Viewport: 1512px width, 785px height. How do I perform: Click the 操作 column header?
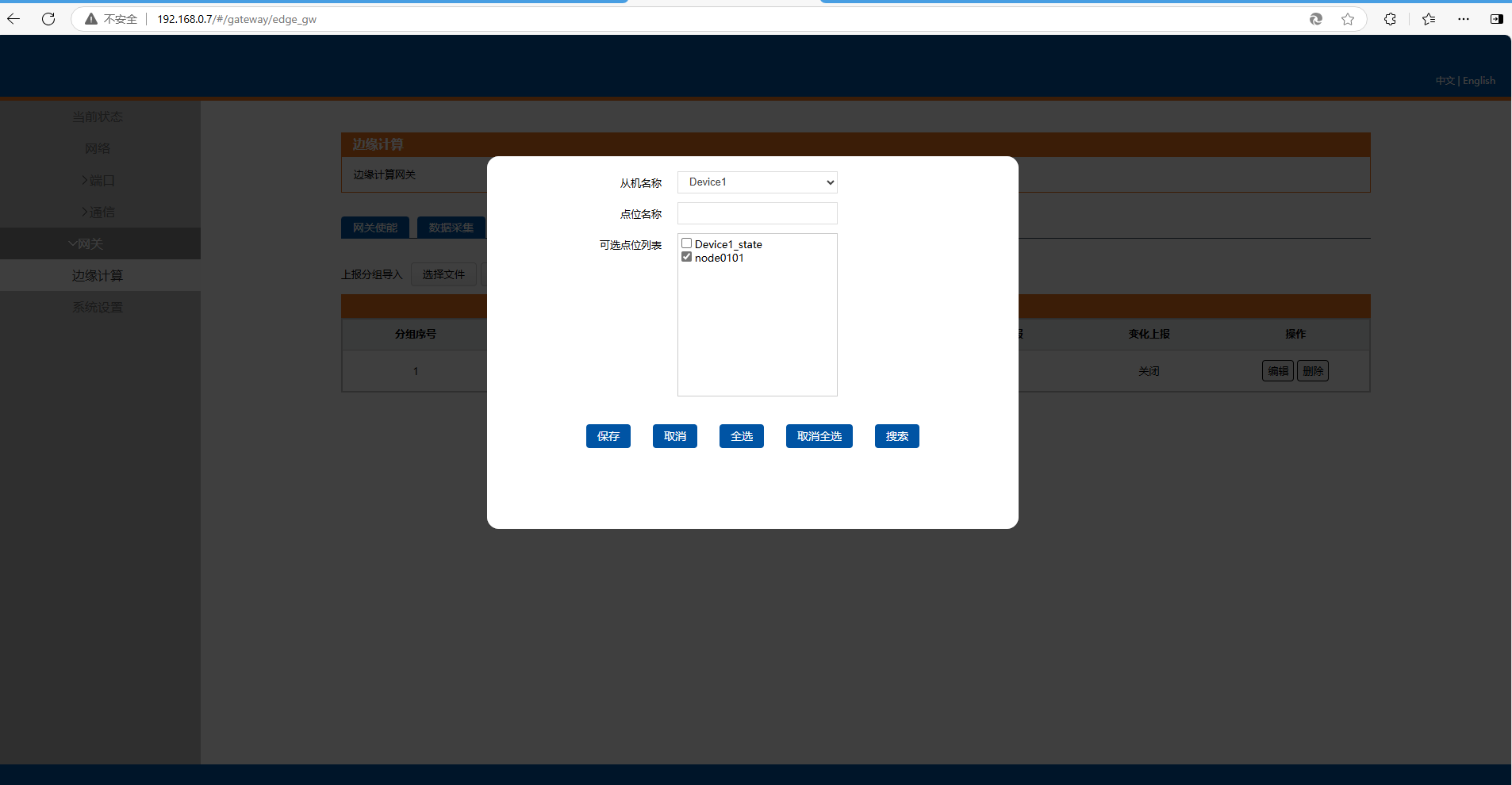(x=1295, y=334)
